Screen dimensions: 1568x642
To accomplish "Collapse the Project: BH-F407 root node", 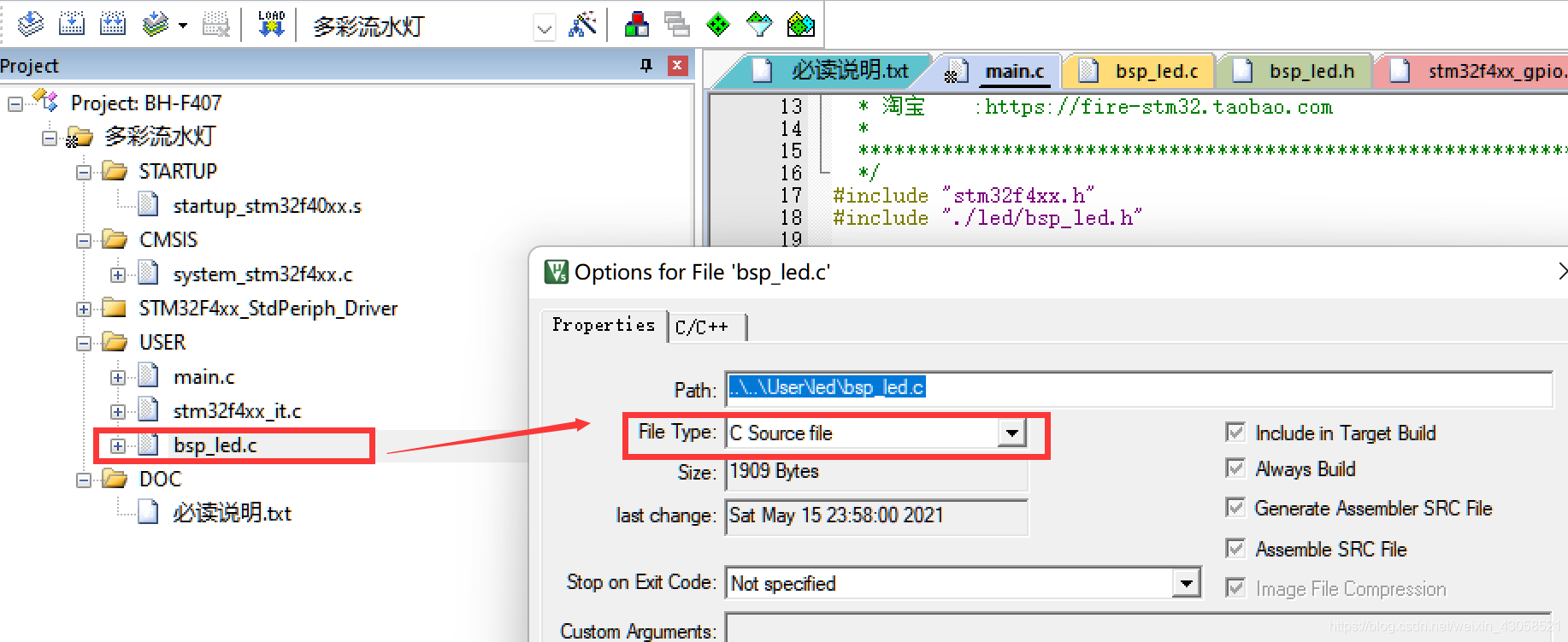I will point(15,104).
